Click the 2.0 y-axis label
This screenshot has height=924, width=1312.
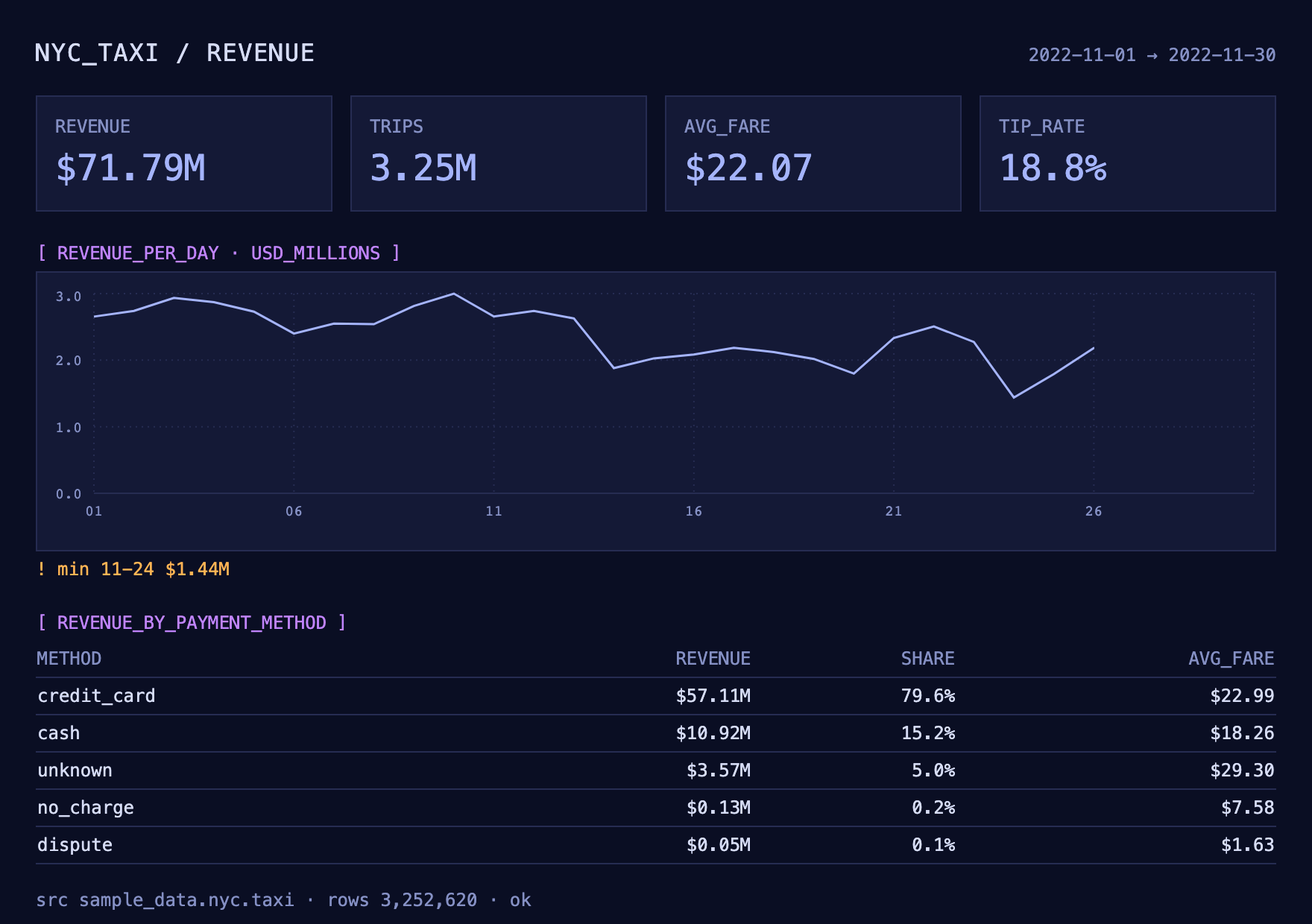tap(69, 361)
